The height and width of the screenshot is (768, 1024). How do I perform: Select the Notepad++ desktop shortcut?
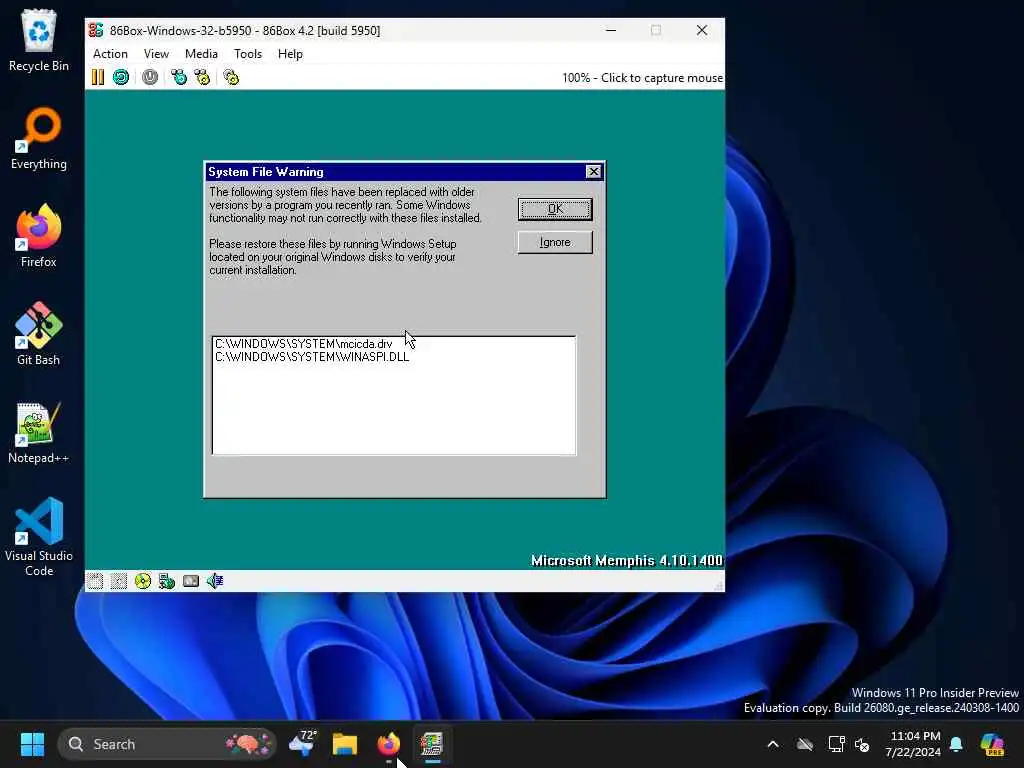pyautogui.click(x=39, y=432)
